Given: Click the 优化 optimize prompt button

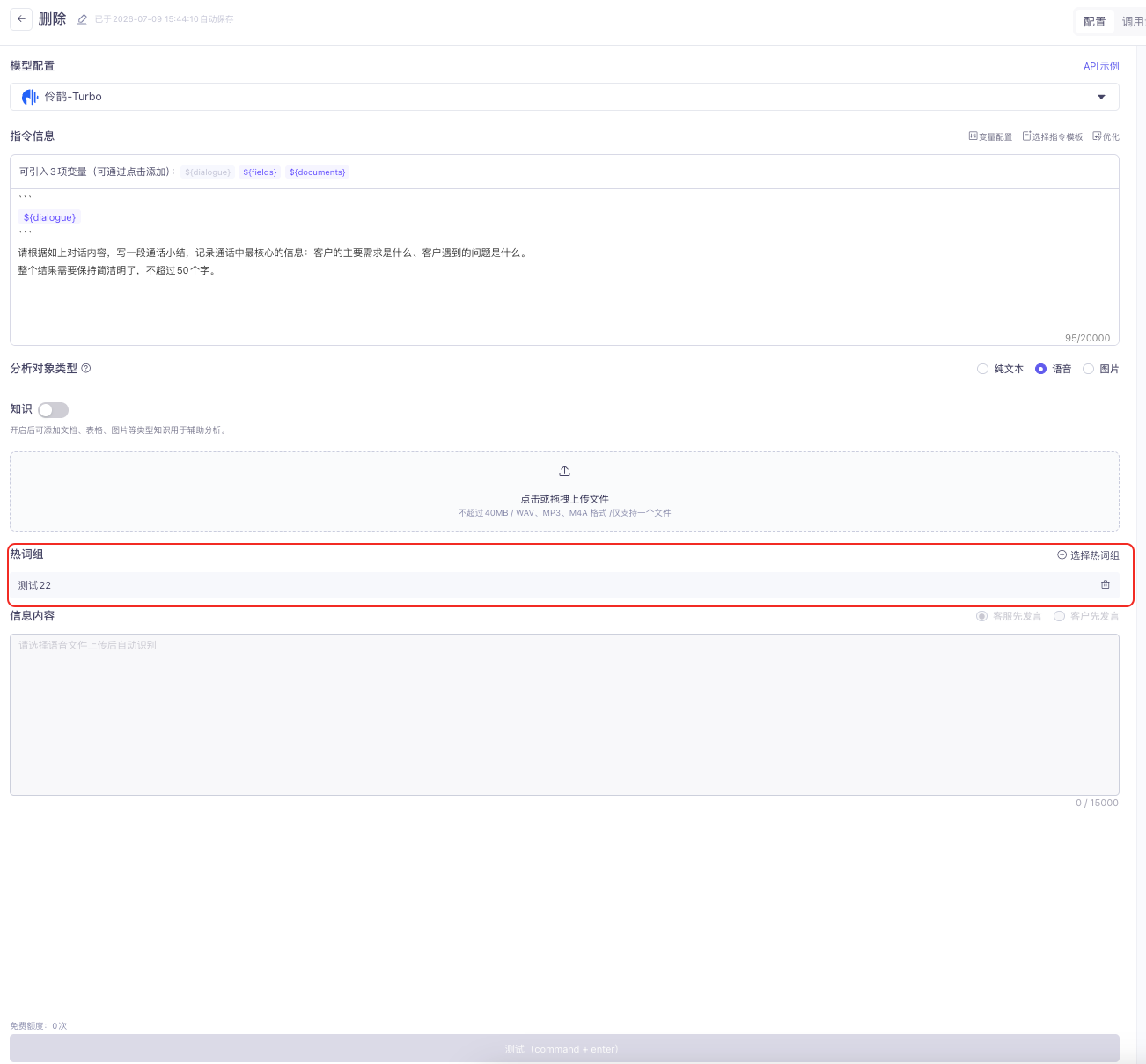Looking at the screenshot, I should (1106, 136).
